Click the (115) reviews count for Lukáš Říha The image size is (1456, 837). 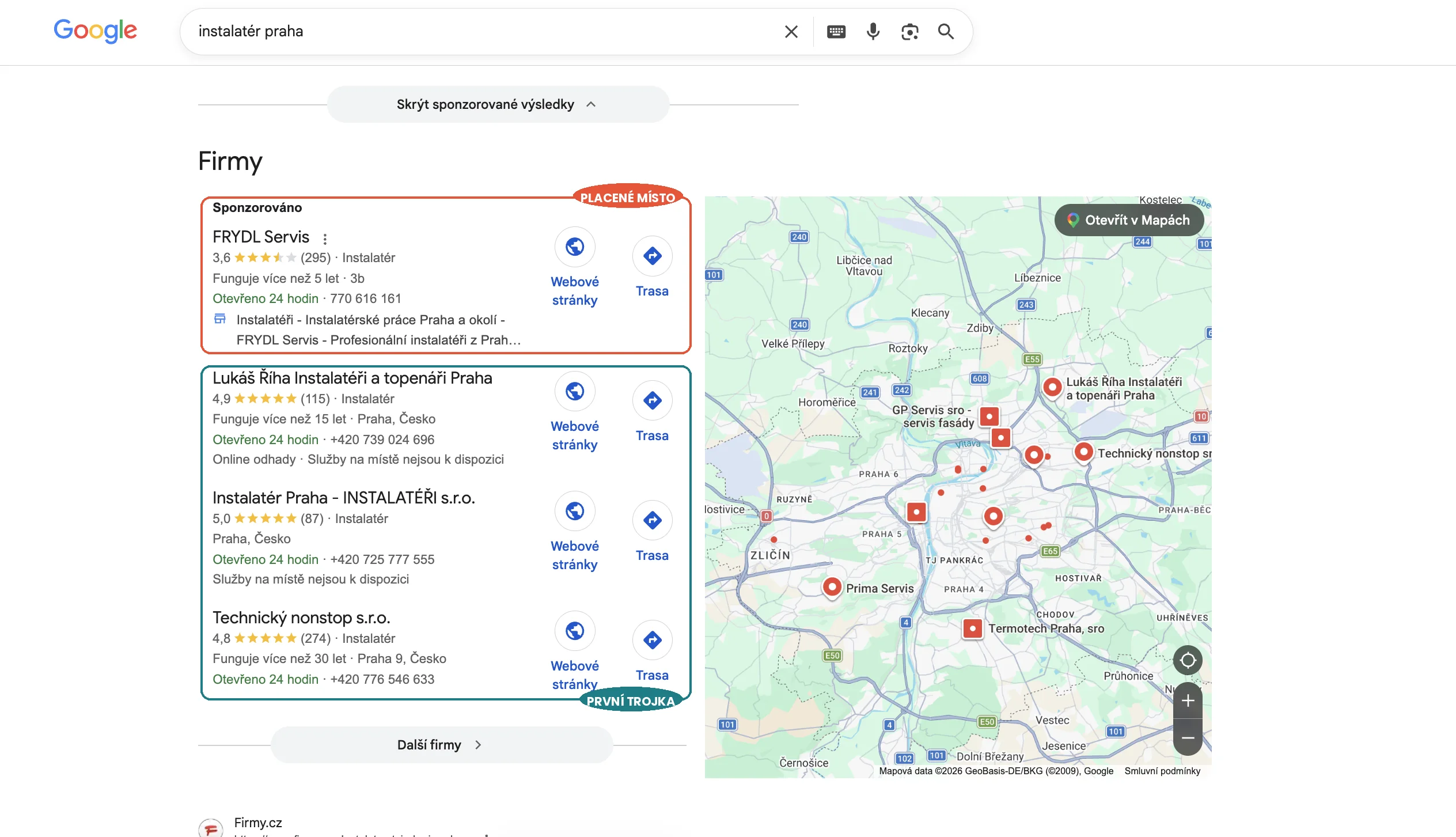[x=315, y=399]
